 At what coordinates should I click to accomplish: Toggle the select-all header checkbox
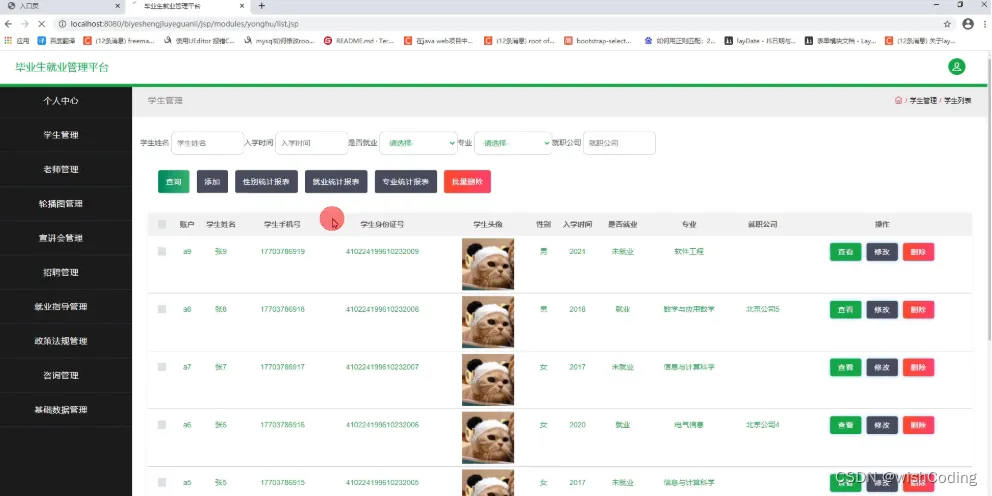point(162,225)
